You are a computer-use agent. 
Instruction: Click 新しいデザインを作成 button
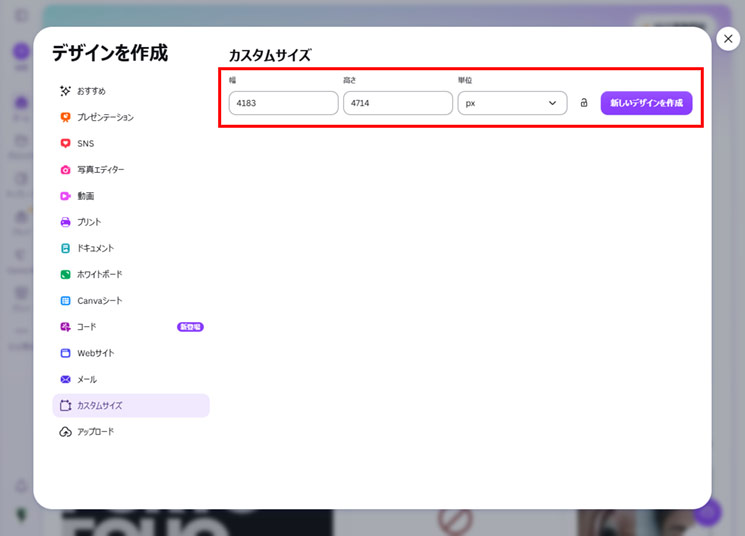(x=646, y=103)
